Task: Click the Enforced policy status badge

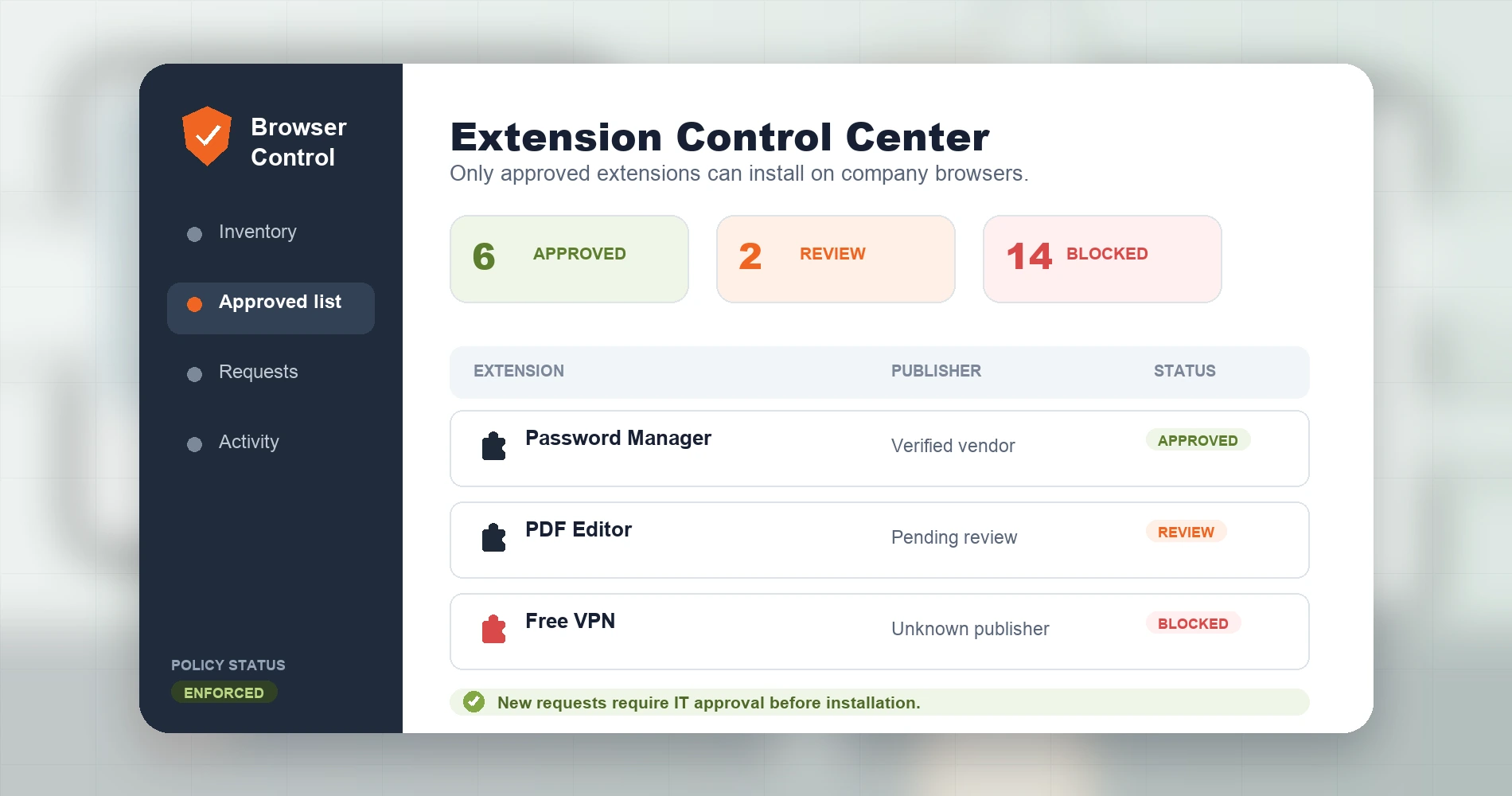Action: [x=224, y=693]
